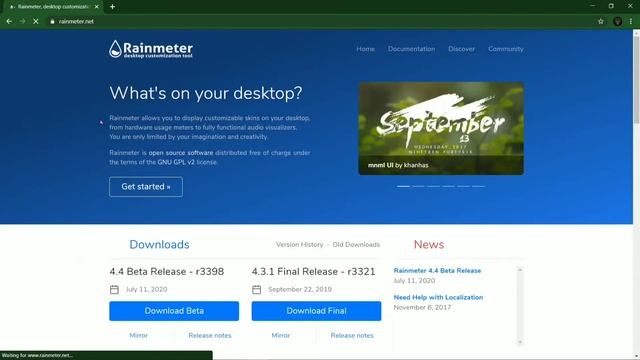Click the site padlock icon
The height and width of the screenshot is (360, 640).
pyautogui.click(x=52, y=21)
